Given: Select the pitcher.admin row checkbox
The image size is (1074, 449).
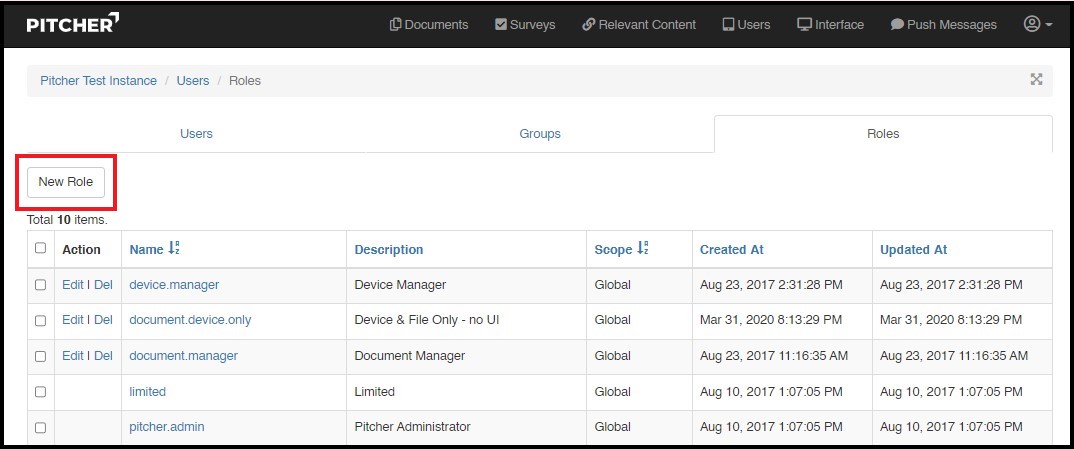Looking at the screenshot, I should pos(41,427).
